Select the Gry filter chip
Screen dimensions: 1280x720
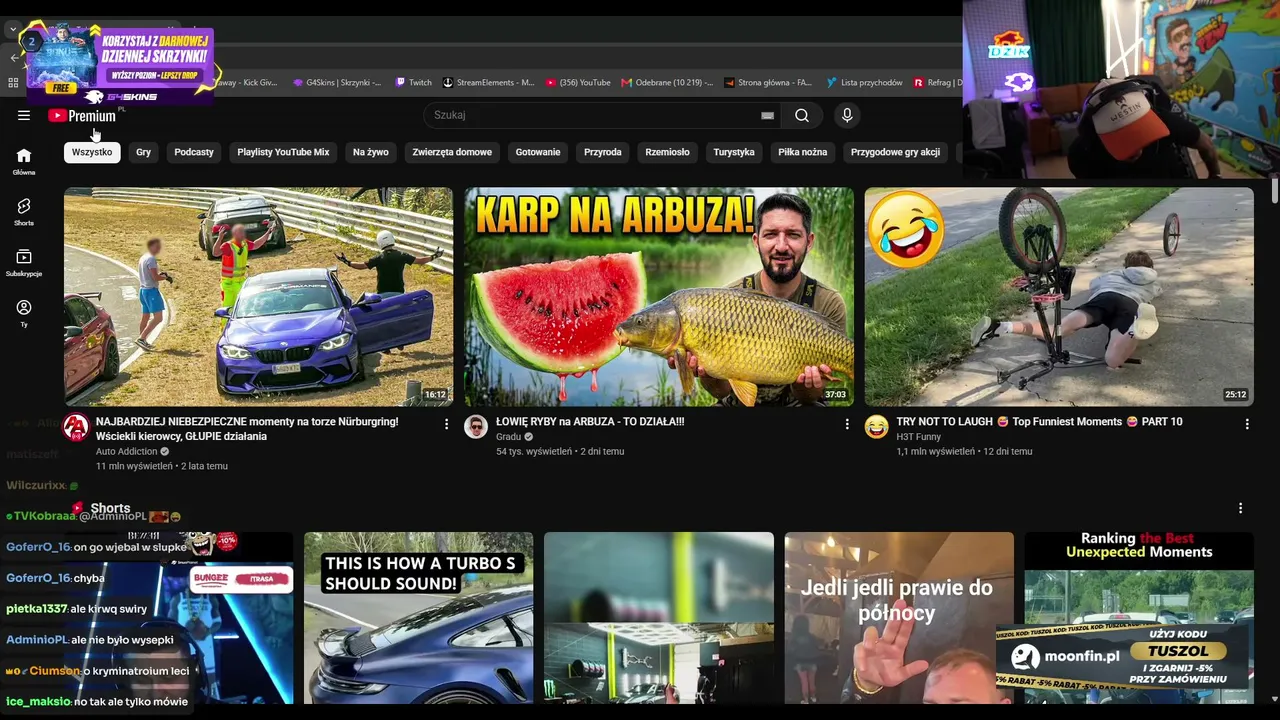pyautogui.click(x=144, y=152)
